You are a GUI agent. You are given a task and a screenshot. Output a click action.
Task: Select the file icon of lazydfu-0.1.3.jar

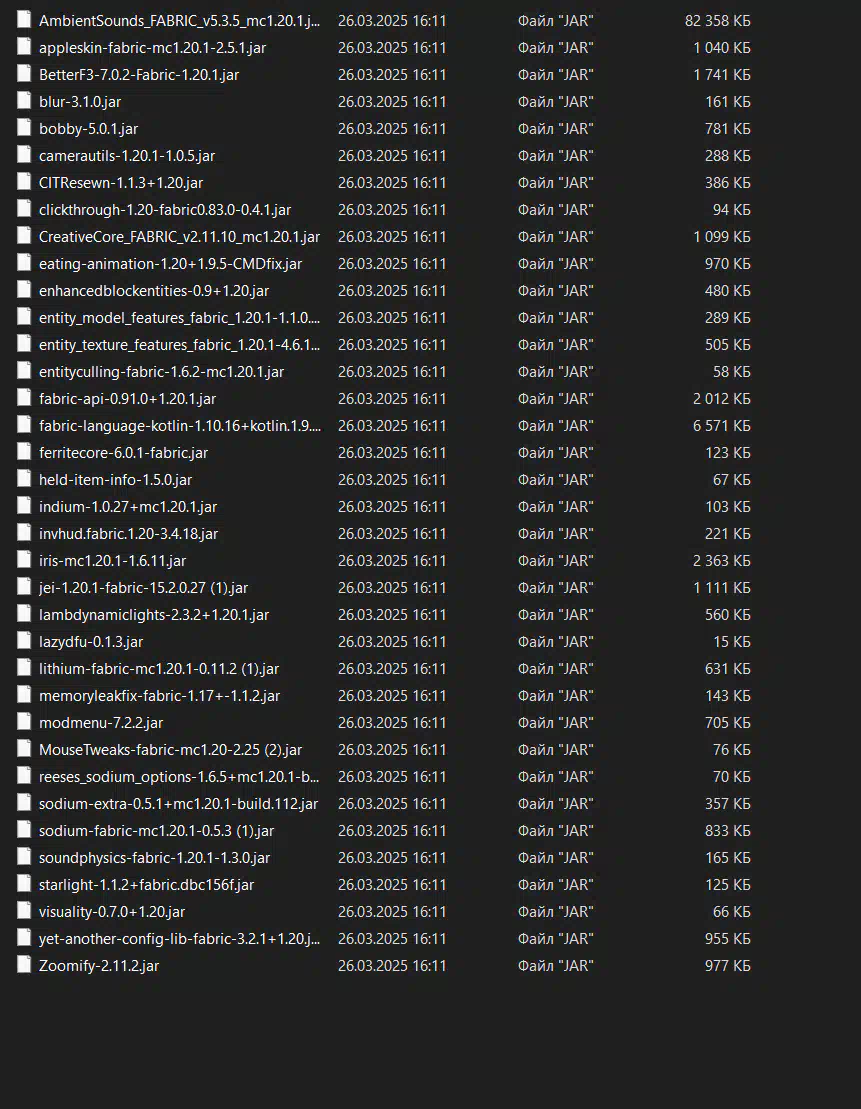click(24, 641)
